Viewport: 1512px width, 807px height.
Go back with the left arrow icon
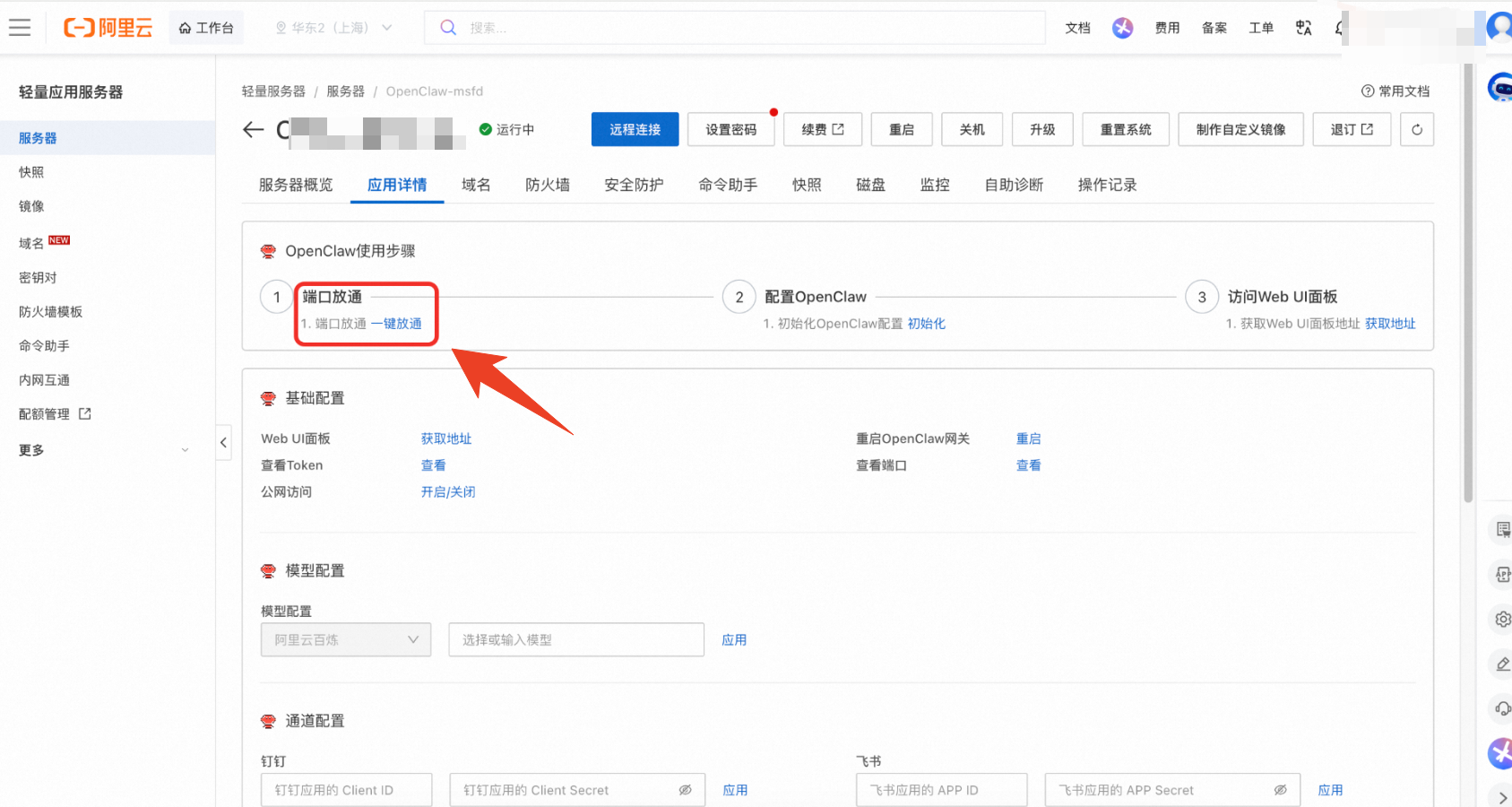[x=254, y=130]
